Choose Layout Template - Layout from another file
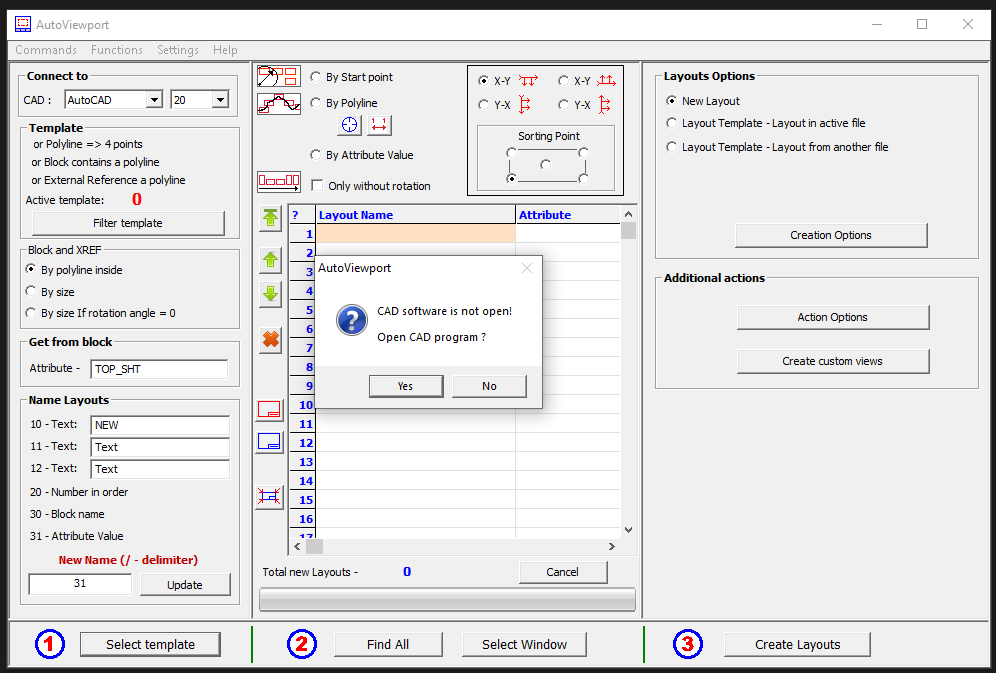 click(672, 147)
